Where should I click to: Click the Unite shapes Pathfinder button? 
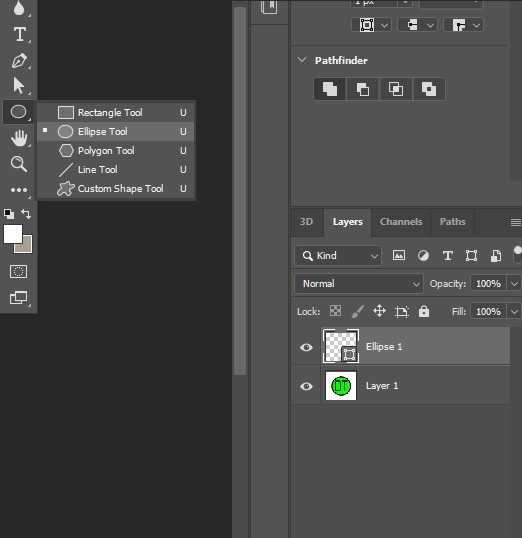point(330,89)
